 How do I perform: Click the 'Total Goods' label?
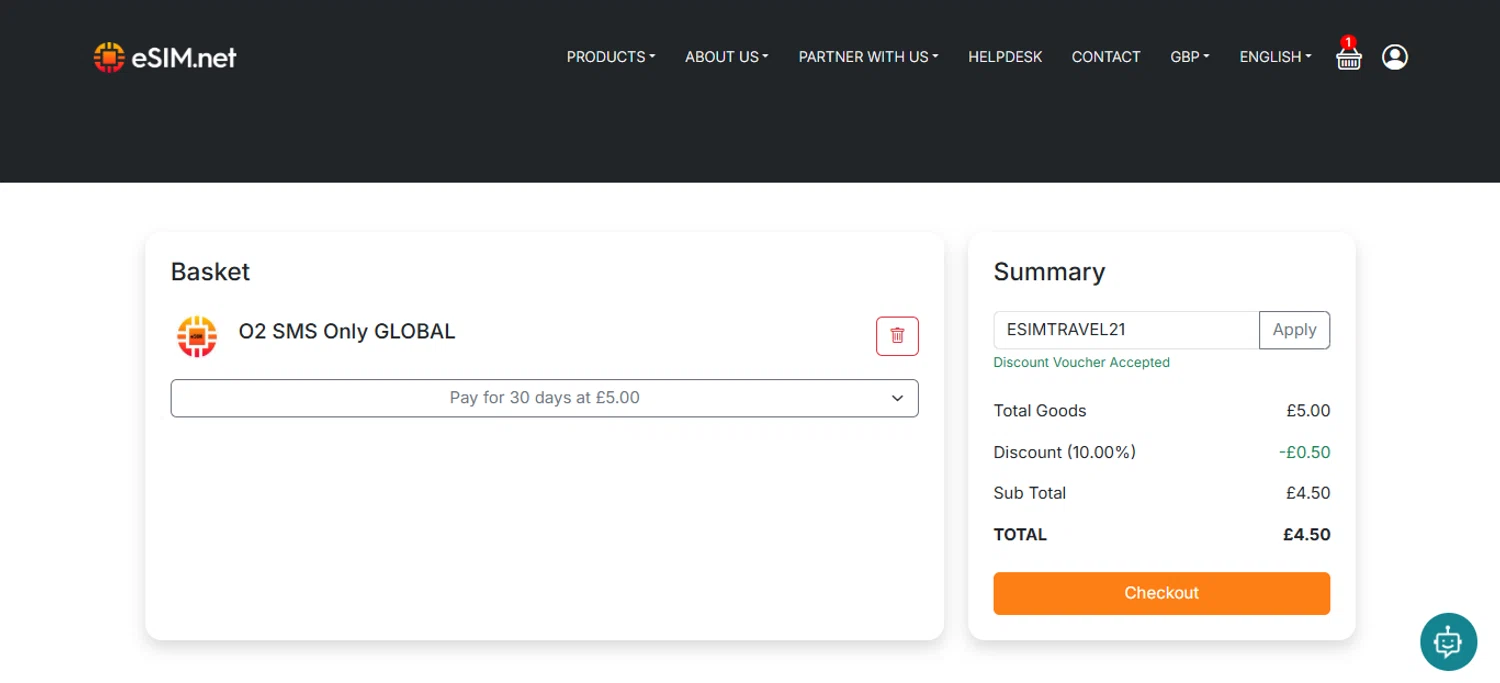(x=1040, y=411)
